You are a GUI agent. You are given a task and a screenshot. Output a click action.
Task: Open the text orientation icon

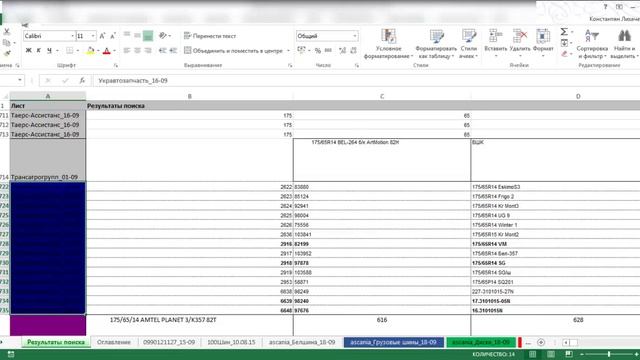click(163, 36)
